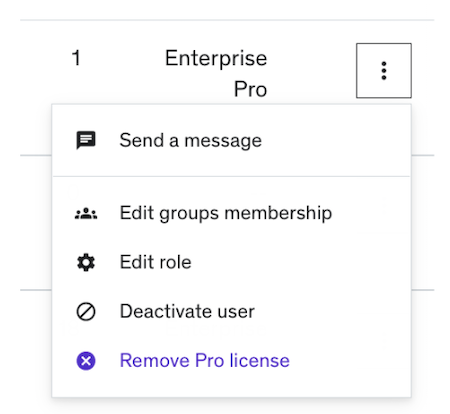Choose Remove Pro license
This screenshot has width=450, height=414.
coord(204,361)
